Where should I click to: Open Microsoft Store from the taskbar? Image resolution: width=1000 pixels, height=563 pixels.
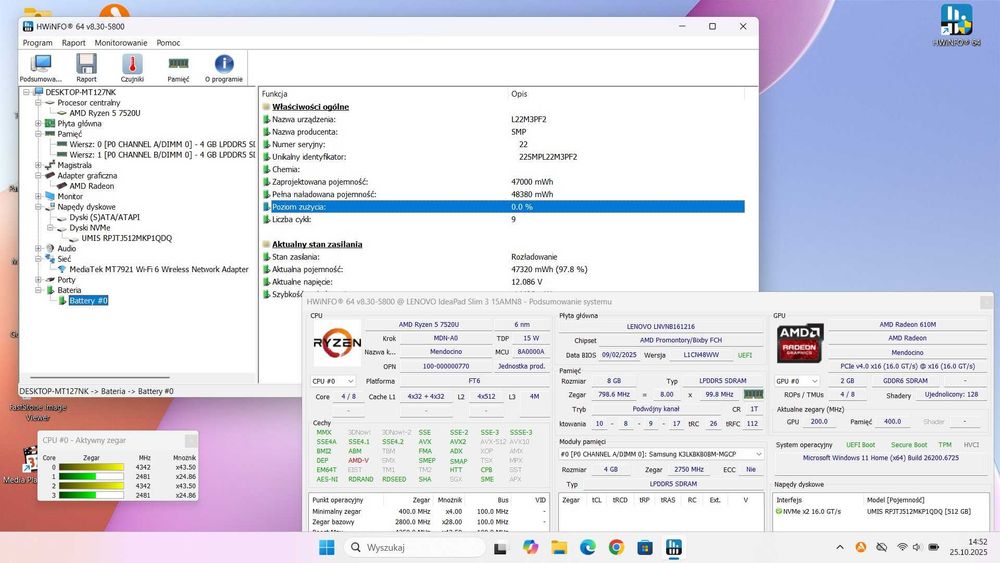pos(645,547)
